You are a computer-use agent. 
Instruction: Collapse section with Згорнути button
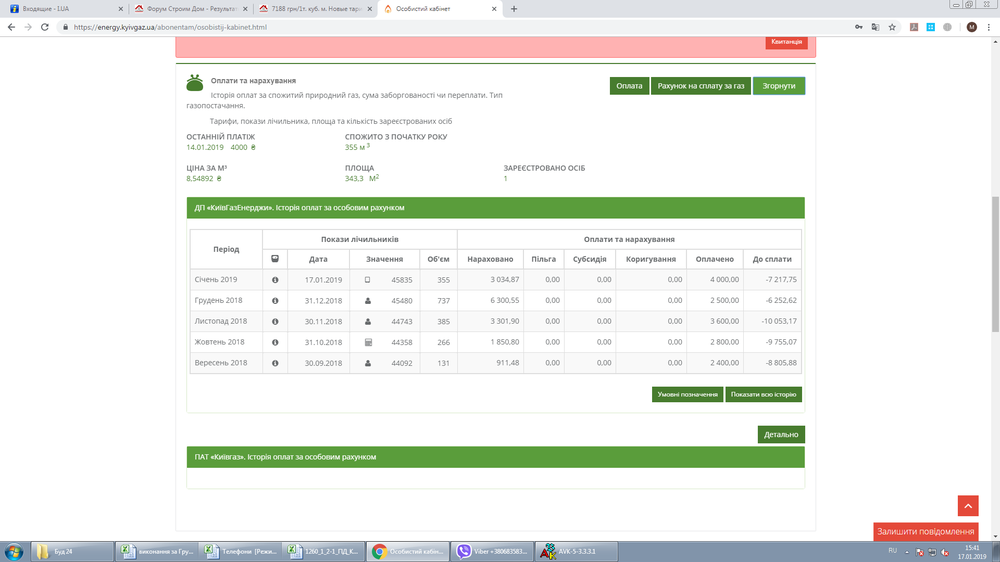[779, 85]
